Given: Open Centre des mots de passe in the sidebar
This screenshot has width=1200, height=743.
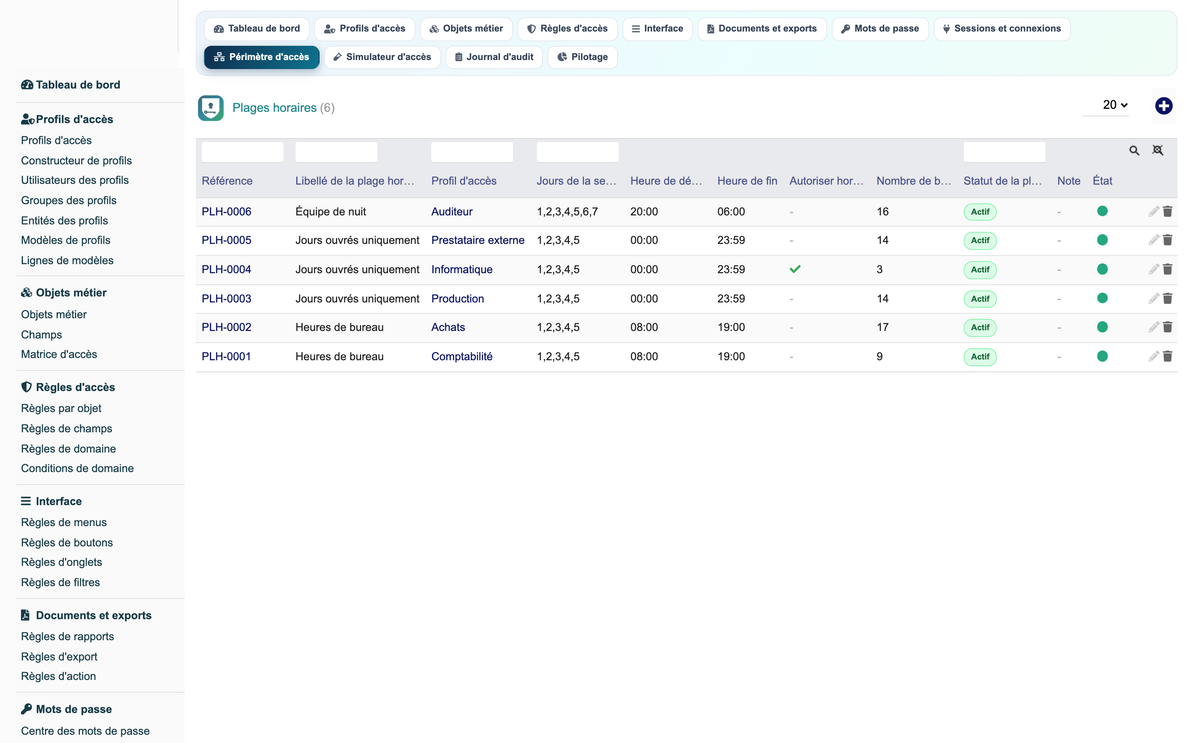Looking at the screenshot, I should (85, 731).
